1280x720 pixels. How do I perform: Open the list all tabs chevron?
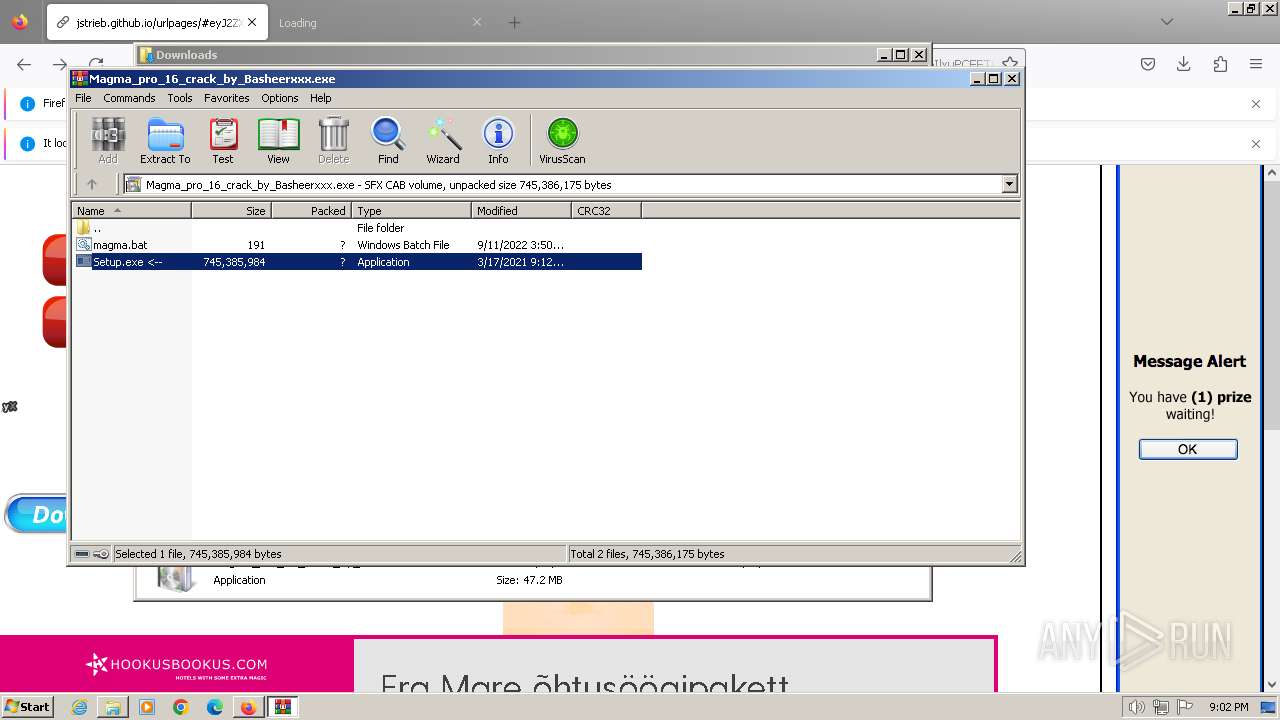1167,22
